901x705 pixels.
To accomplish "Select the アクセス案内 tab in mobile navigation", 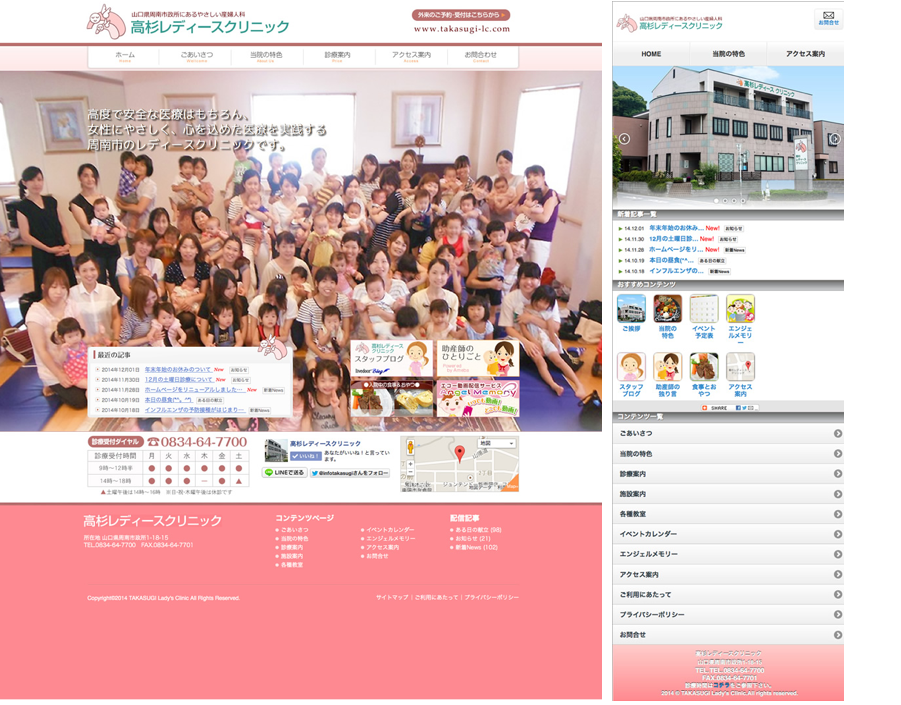I will (x=805, y=54).
